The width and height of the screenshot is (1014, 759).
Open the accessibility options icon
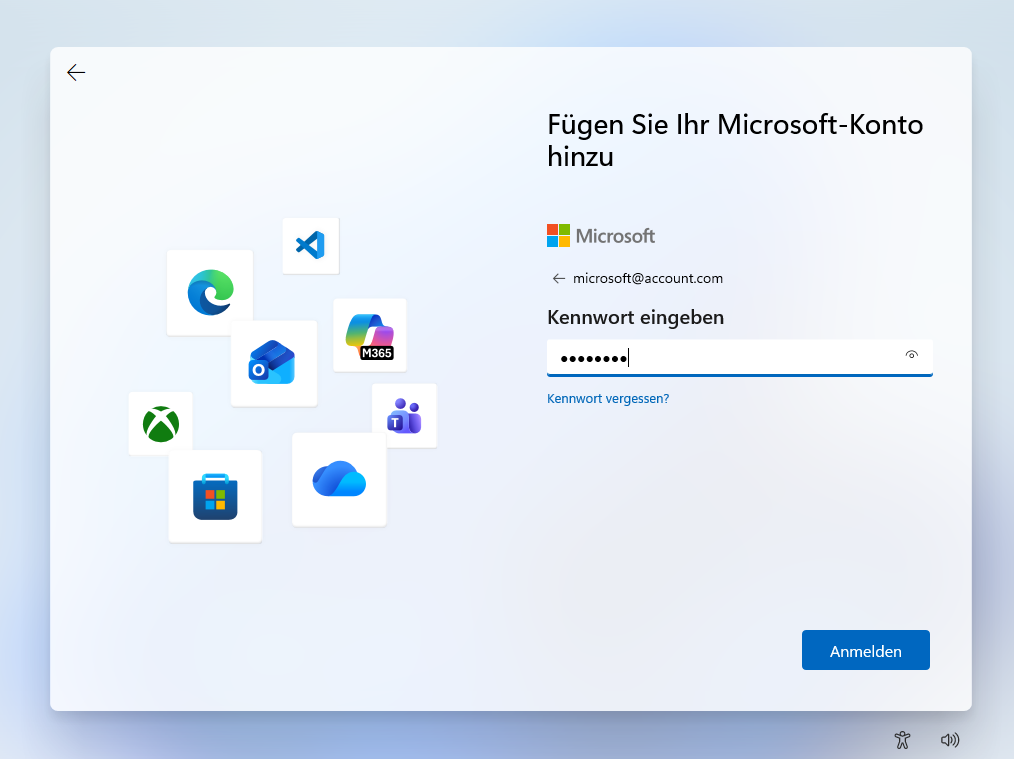pos(901,740)
